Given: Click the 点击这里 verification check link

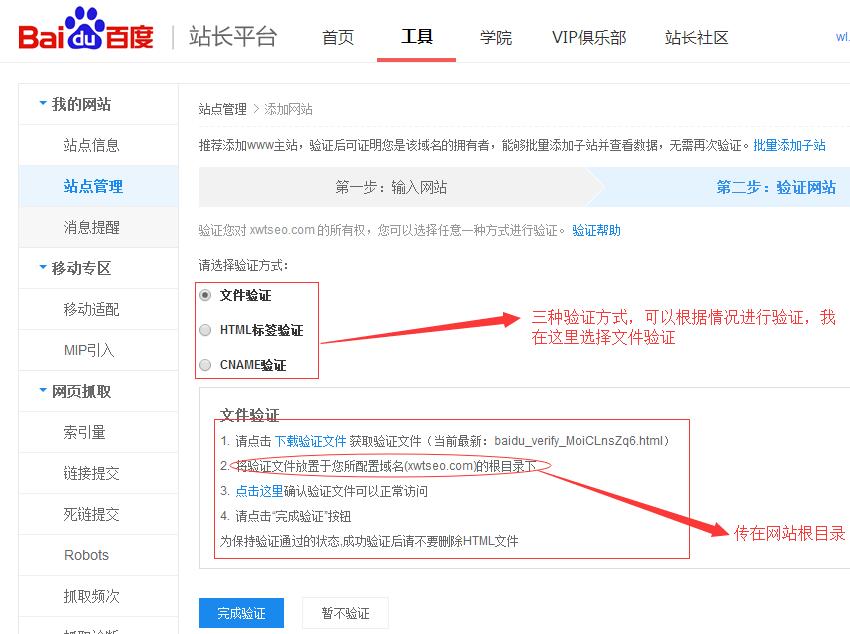Looking at the screenshot, I should coord(256,493).
